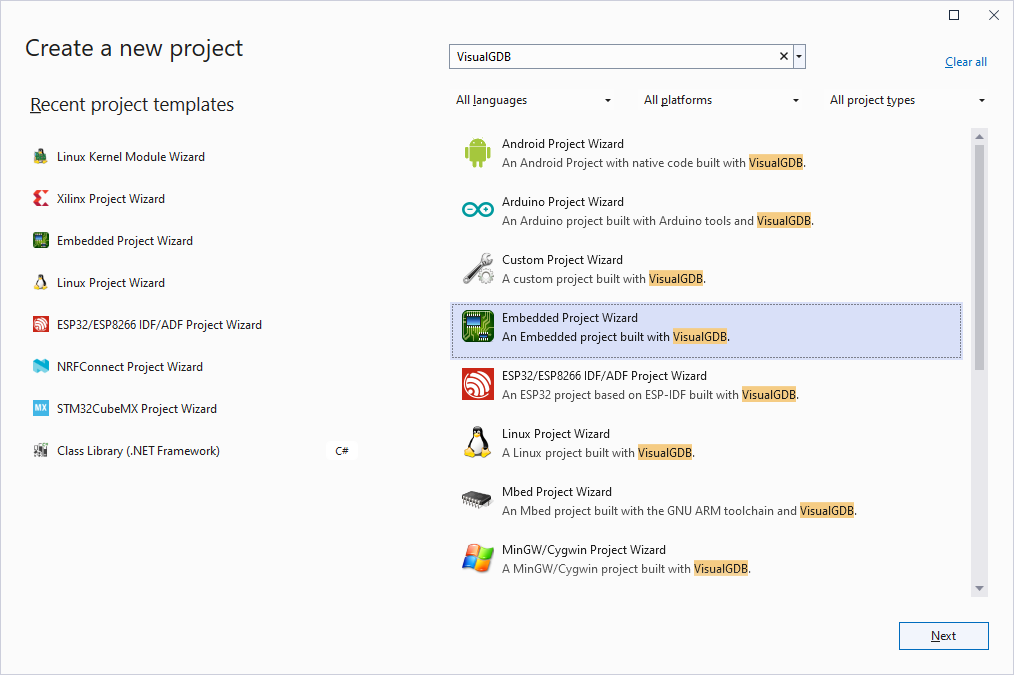The image size is (1014, 675).
Task: Click the NRFConnect Project Wizard icon
Action: coord(41,367)
